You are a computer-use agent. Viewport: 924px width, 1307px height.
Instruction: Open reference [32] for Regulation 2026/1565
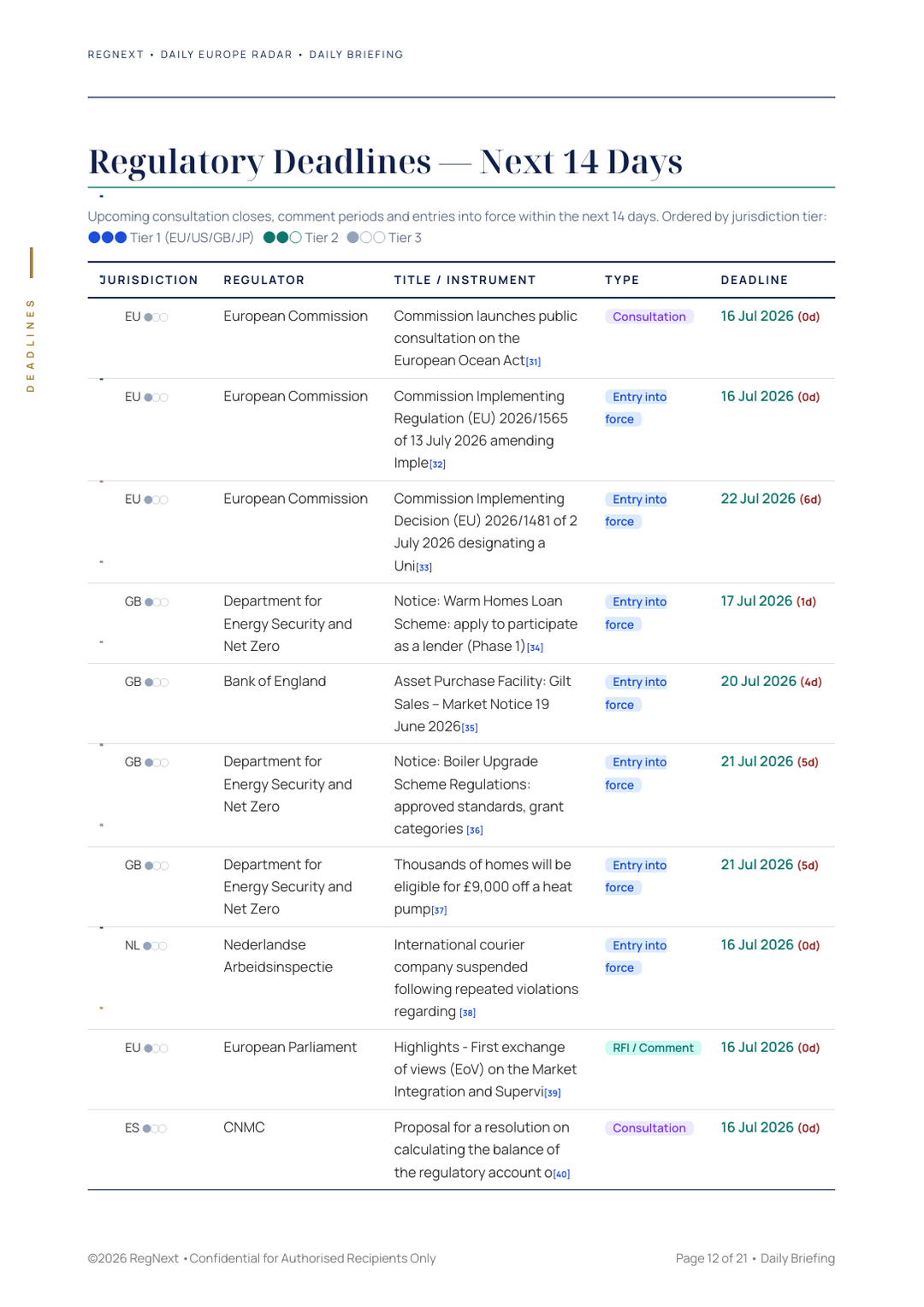pyautogui.click(x=437, y=464)
